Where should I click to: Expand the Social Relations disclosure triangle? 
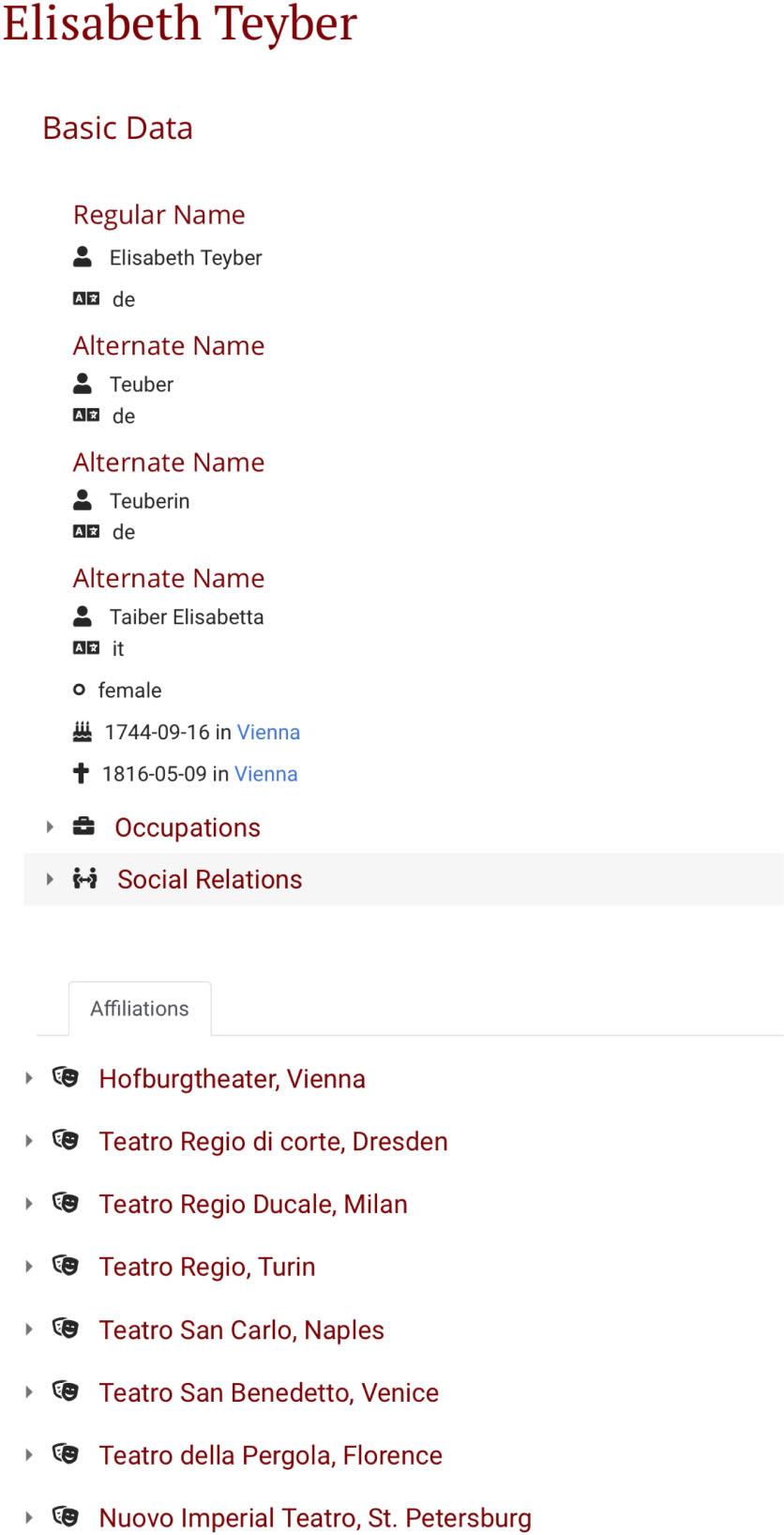[x=50, y=879]
